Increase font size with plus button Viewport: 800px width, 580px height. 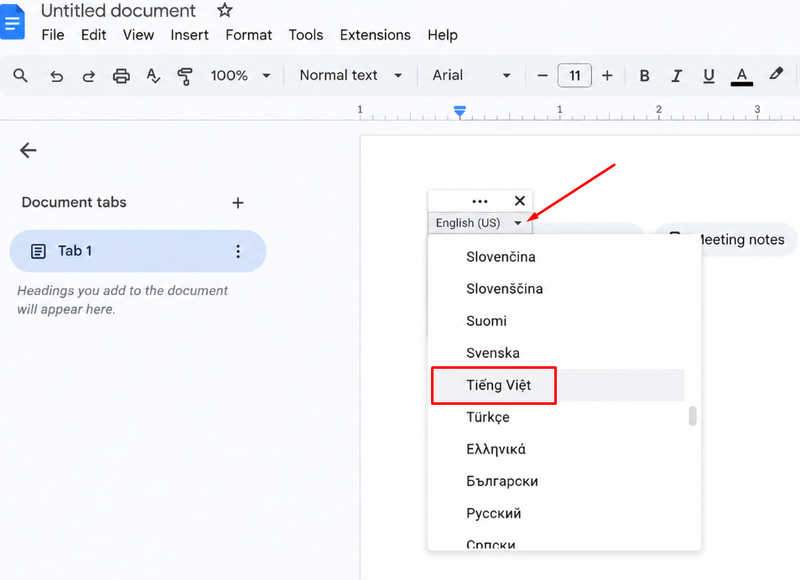[607, 76]
